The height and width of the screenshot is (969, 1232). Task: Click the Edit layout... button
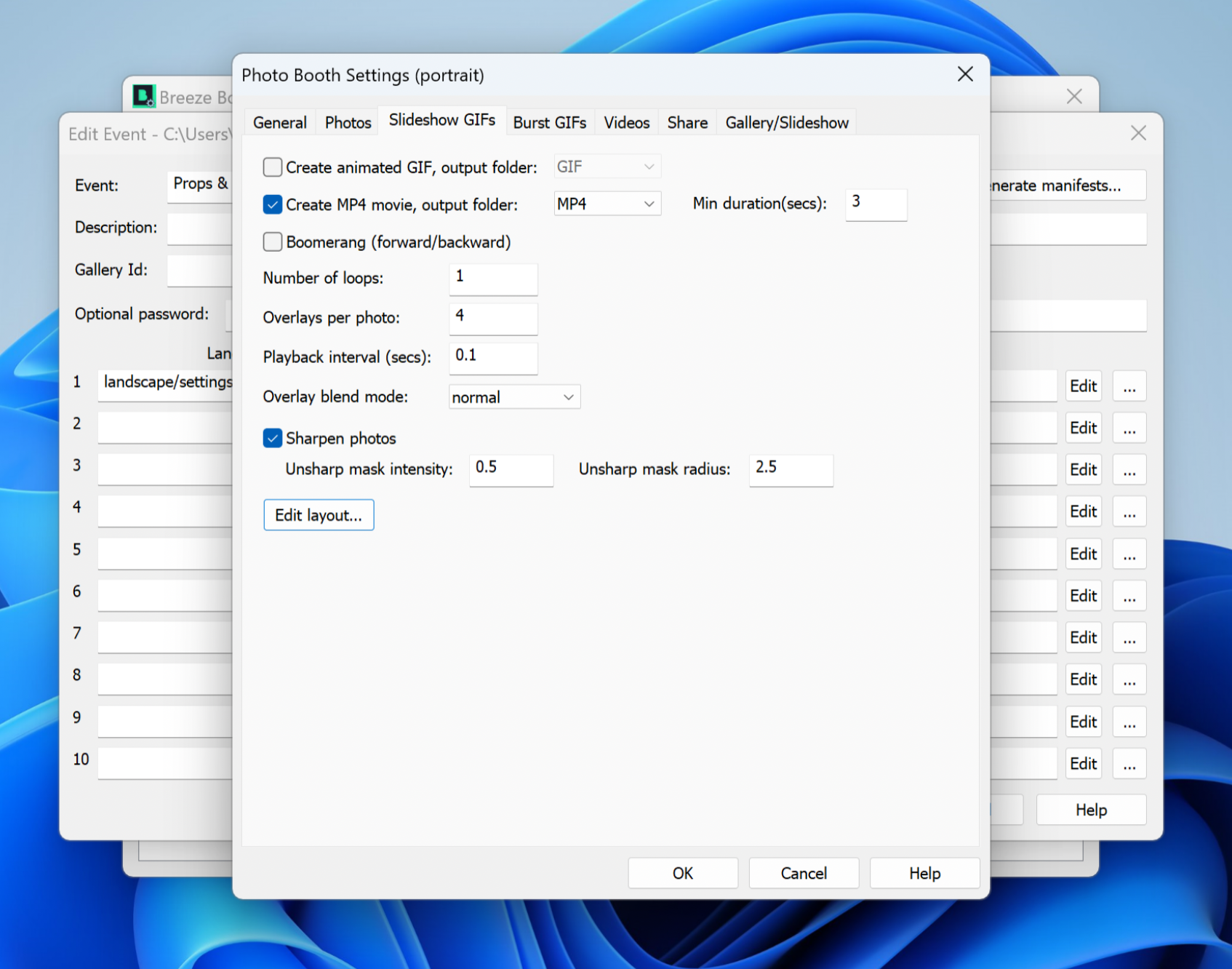click(319, 515)
